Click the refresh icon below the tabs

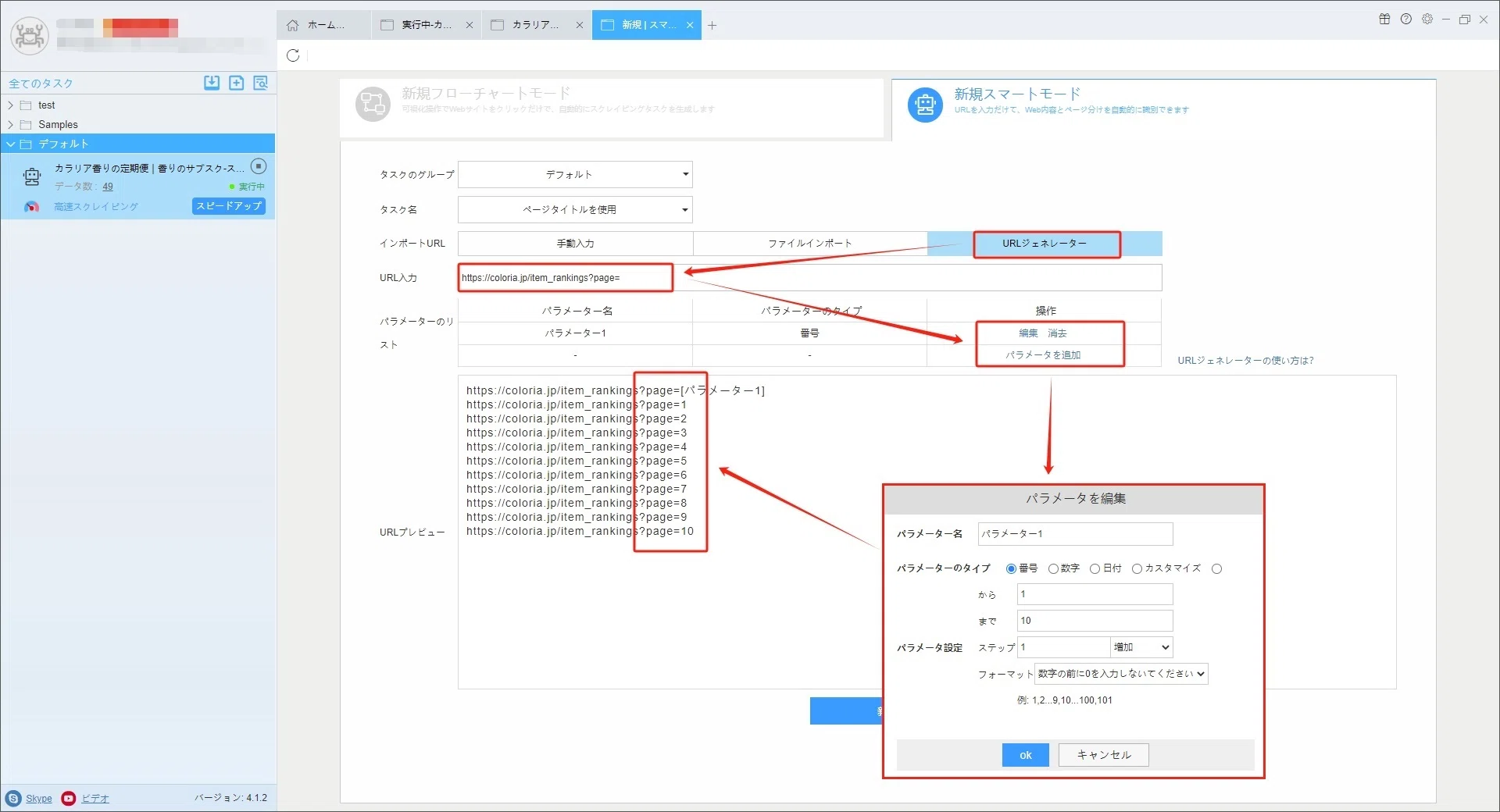[293, 55]
